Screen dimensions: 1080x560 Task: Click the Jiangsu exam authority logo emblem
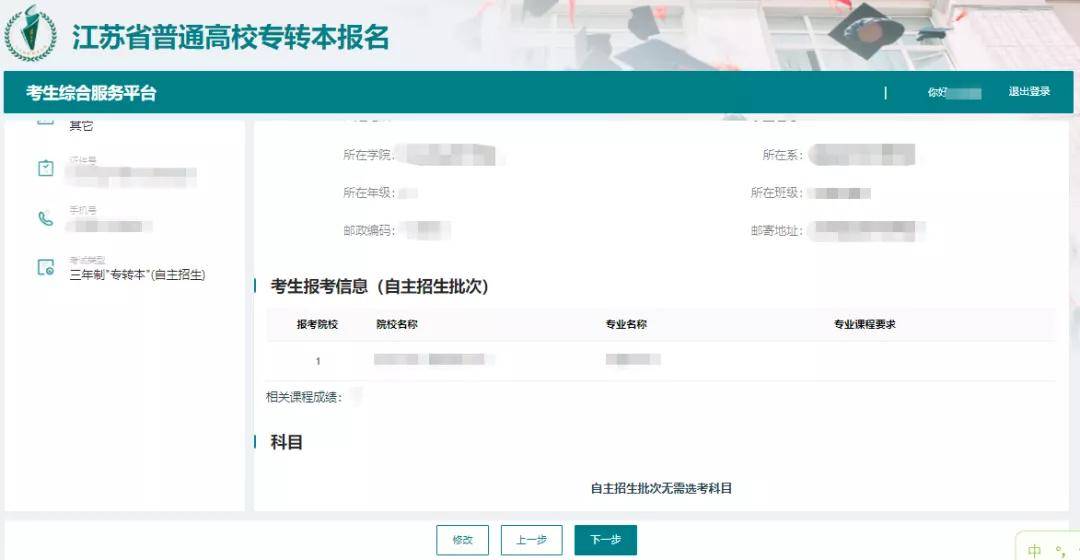pyautogui.click(x=30, y=34)
